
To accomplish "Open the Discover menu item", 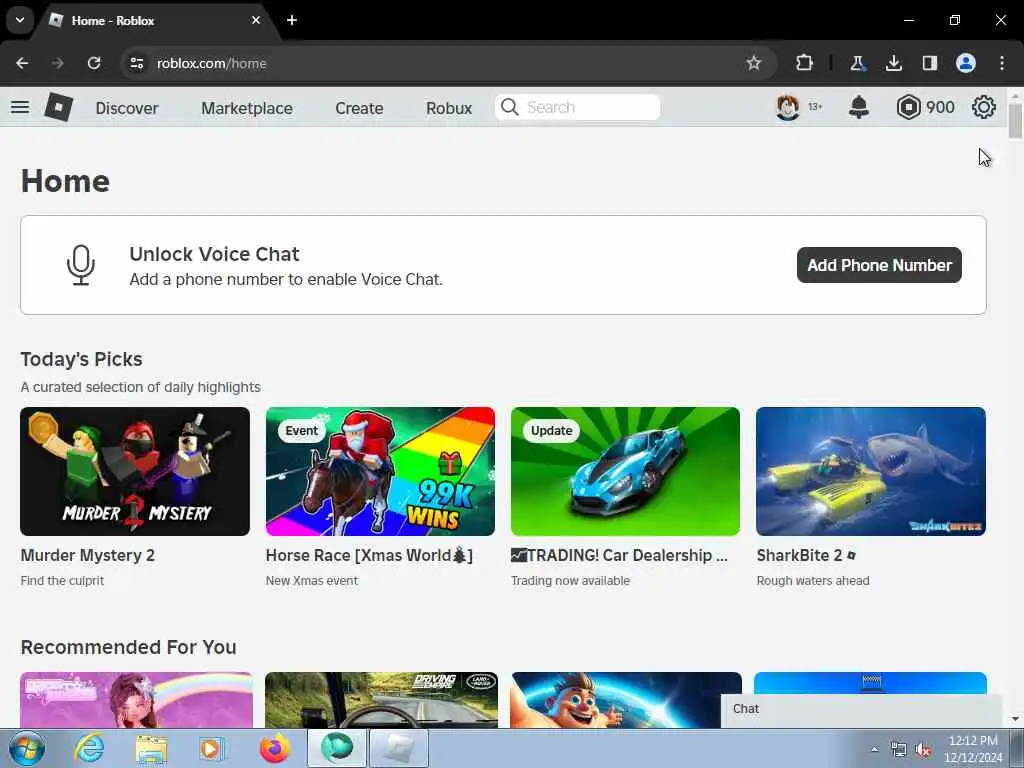I will pyautogui.click(x=127, y=108).
